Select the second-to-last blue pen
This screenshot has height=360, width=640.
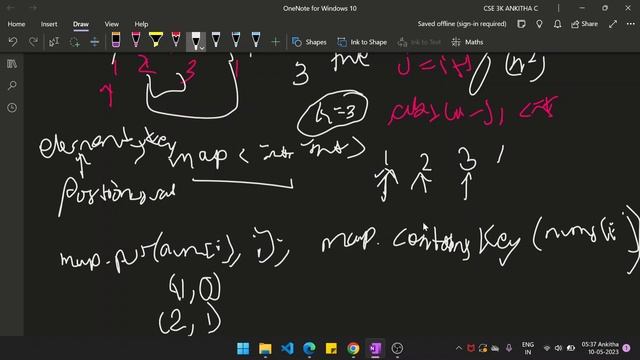236,40
